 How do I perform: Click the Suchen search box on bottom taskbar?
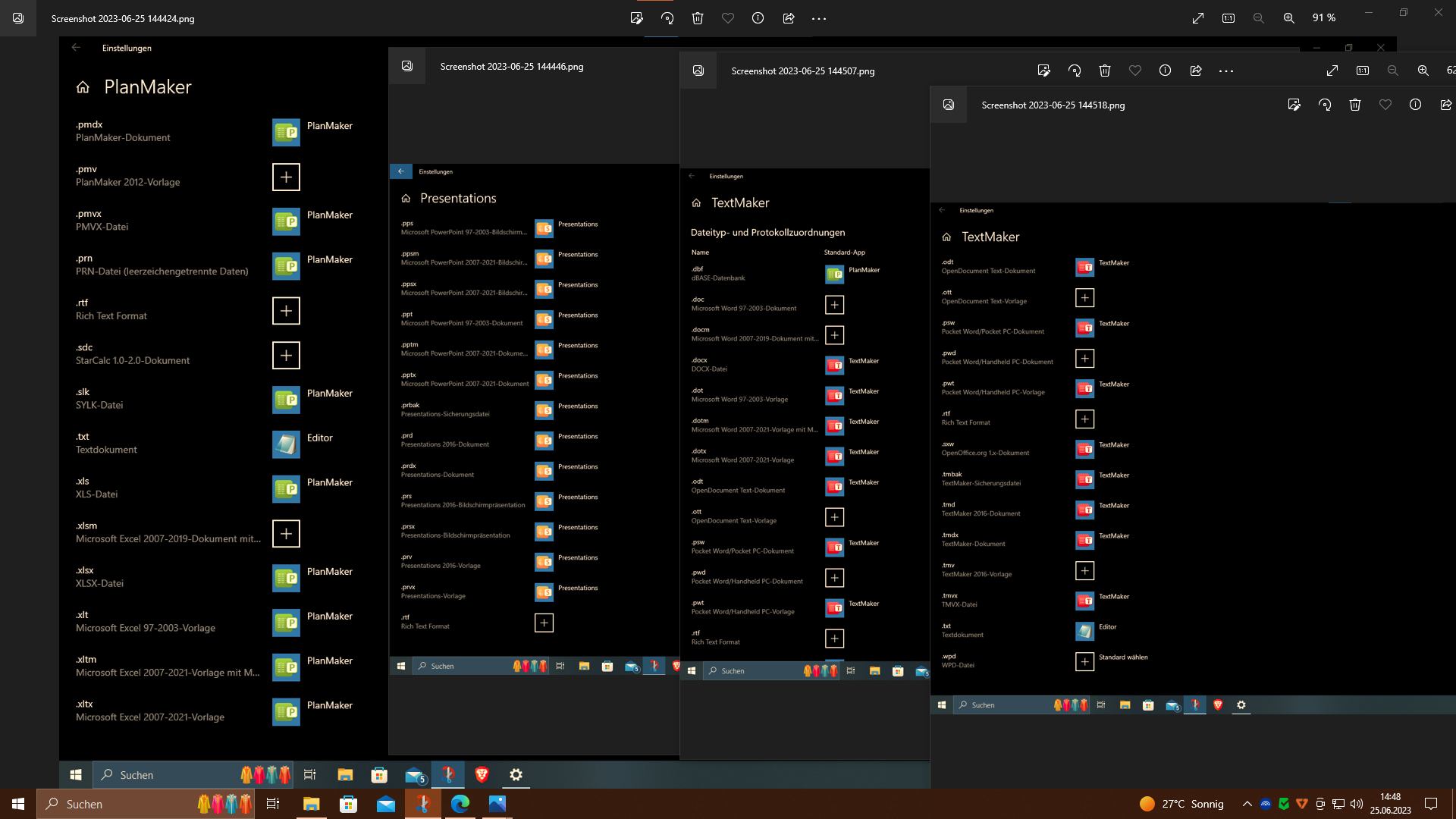point(114,804)
